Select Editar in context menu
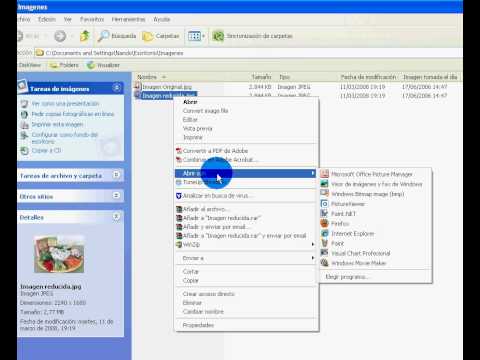Image resolution: width=480 pixels, height=360 pixels. click(190, 119)
